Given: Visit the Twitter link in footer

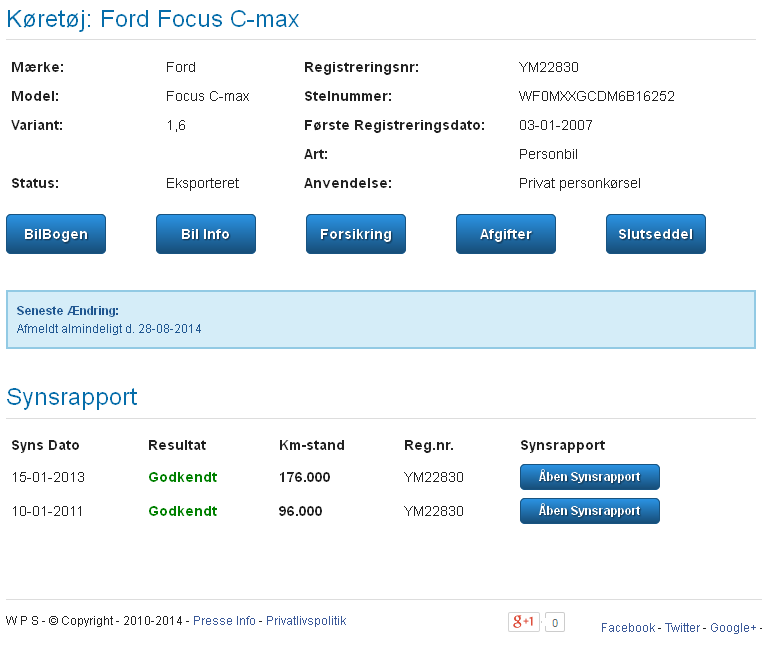Looking at the screenshot, I should [x=682, y=628].
